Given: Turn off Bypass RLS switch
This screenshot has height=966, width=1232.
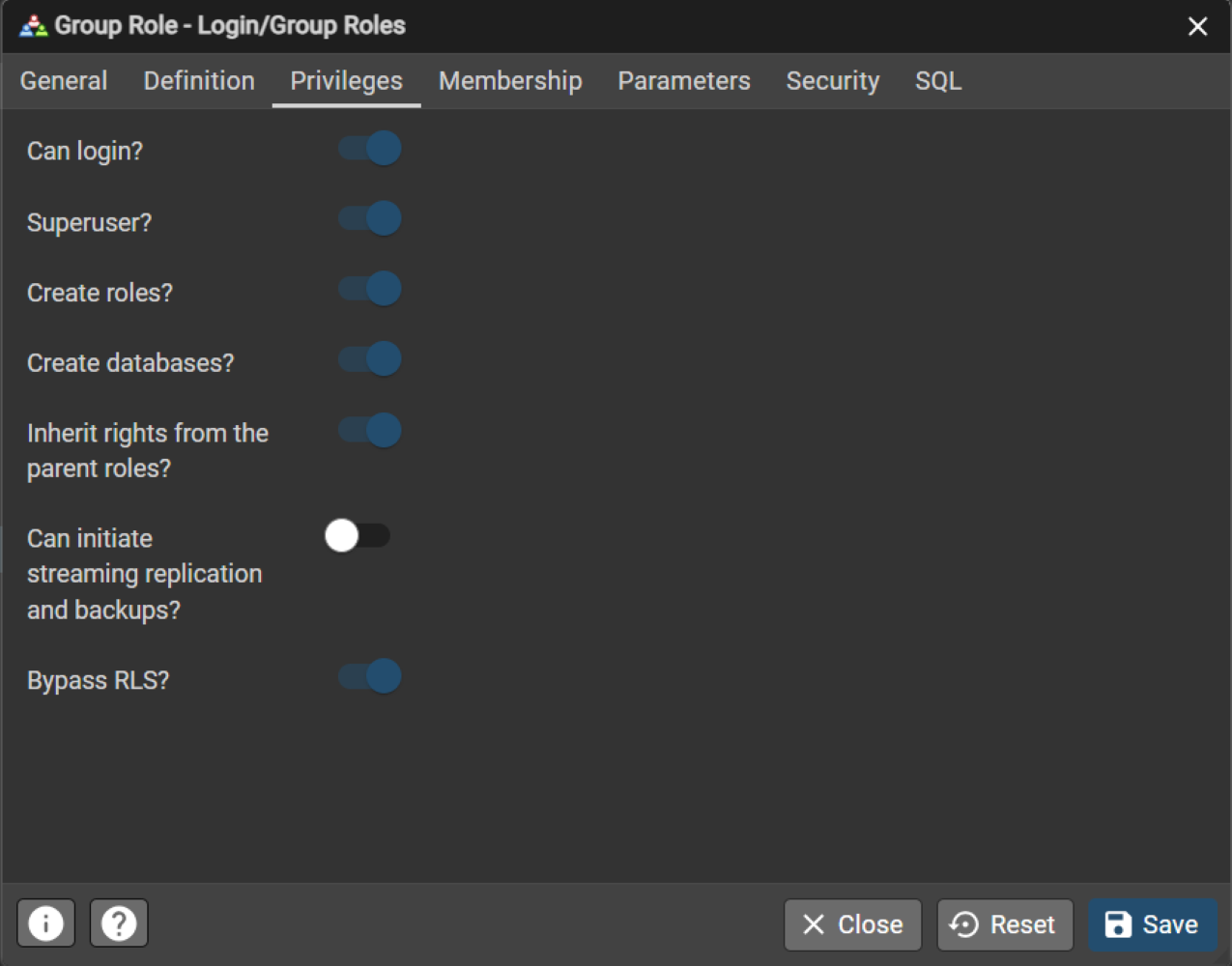Looking at the screenshot, I should [369, 676].
